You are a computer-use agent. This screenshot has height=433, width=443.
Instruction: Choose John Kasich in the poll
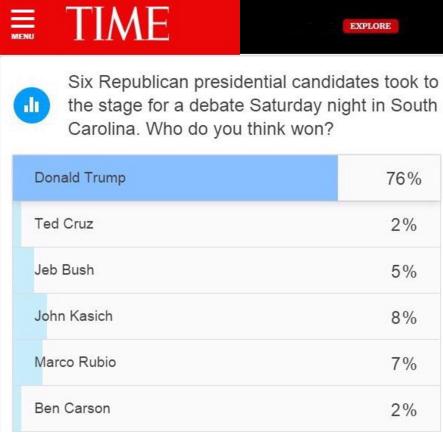pyautogui.click(x=227, y=316)
